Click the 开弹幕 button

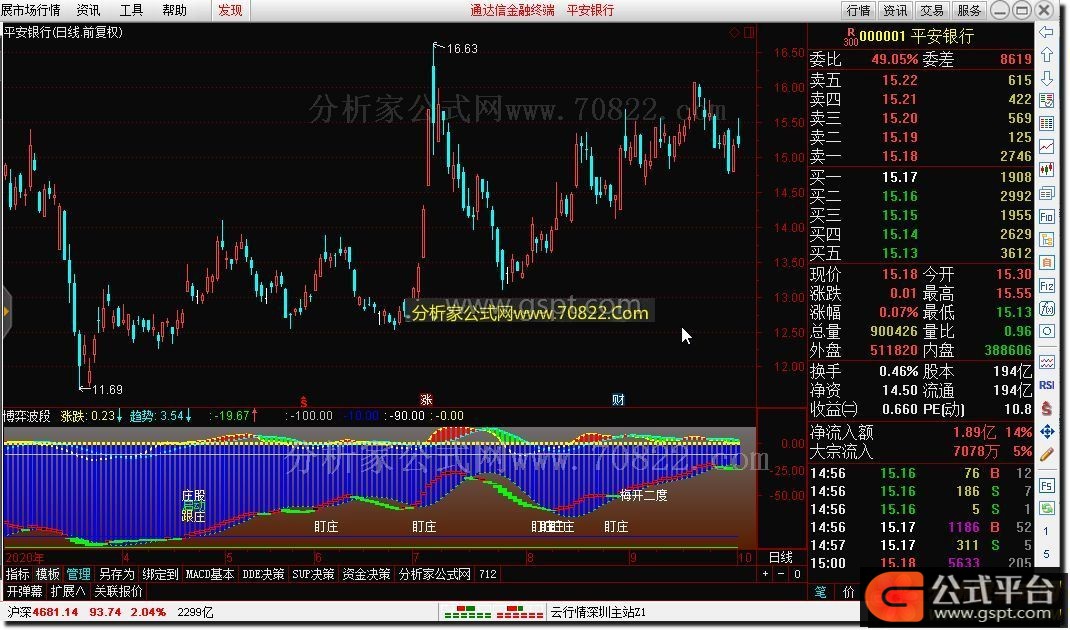tap(25, 591)
